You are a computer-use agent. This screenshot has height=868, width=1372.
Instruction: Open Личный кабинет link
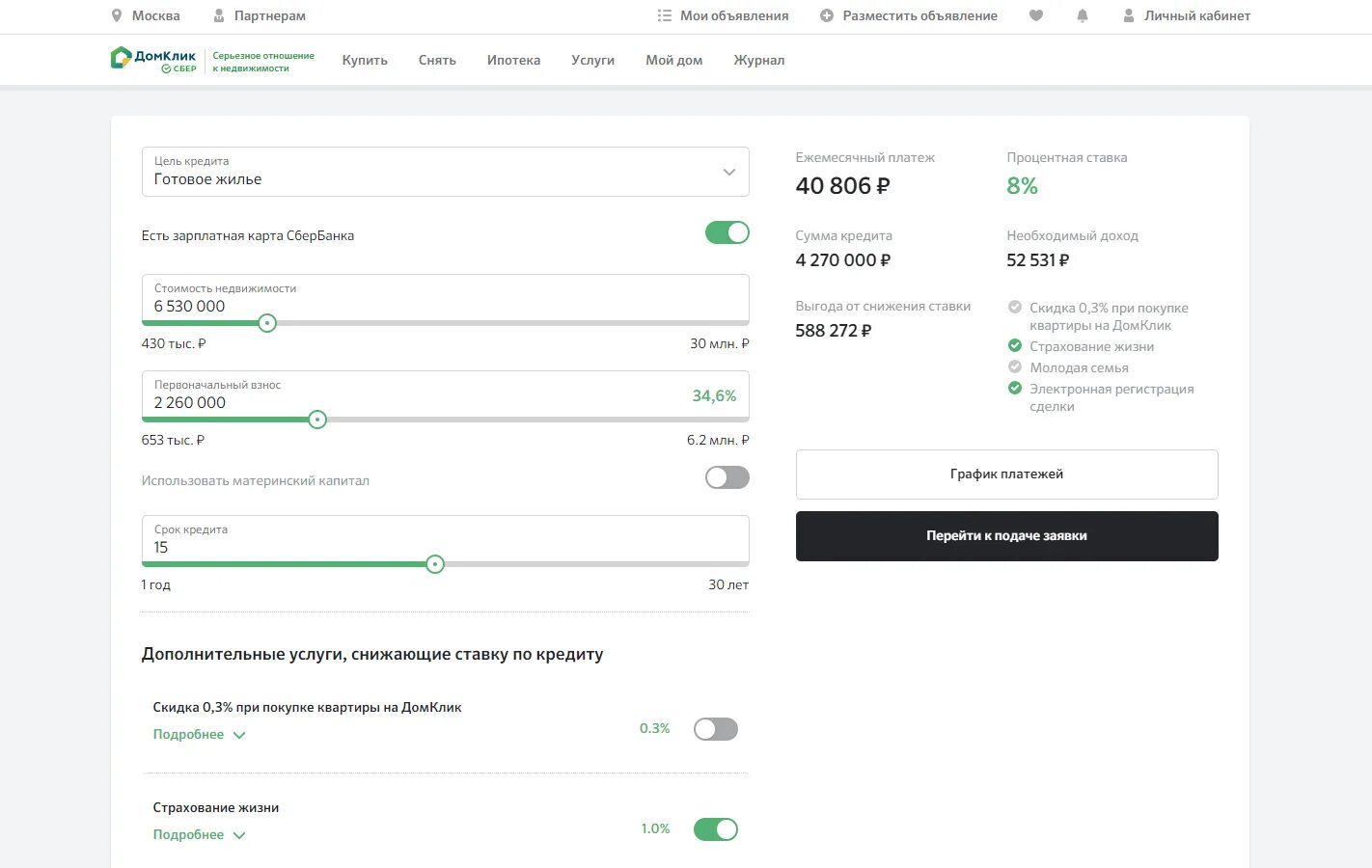click(x=1197, y=15)
